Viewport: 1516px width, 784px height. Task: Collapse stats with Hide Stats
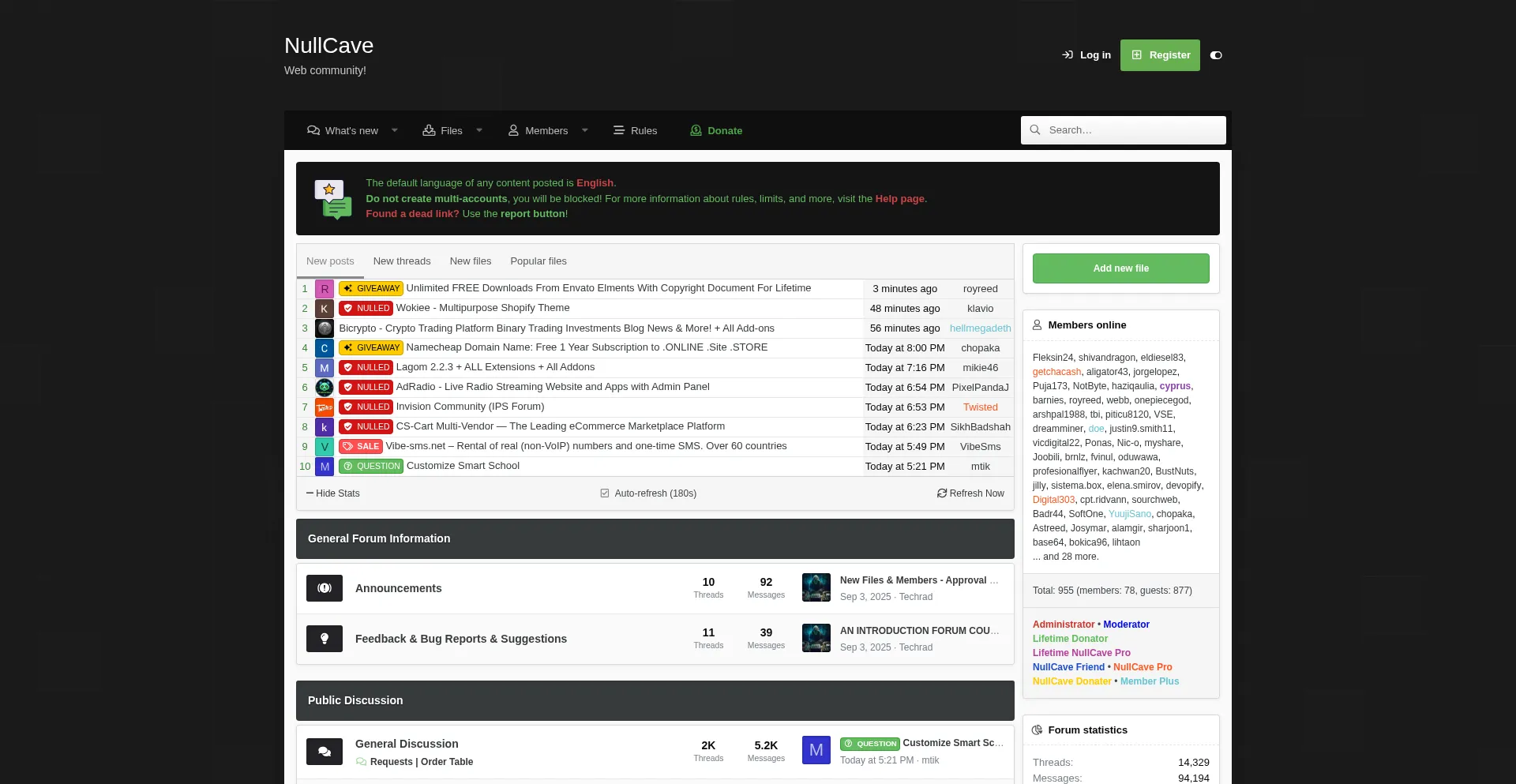tap(333, 493)
